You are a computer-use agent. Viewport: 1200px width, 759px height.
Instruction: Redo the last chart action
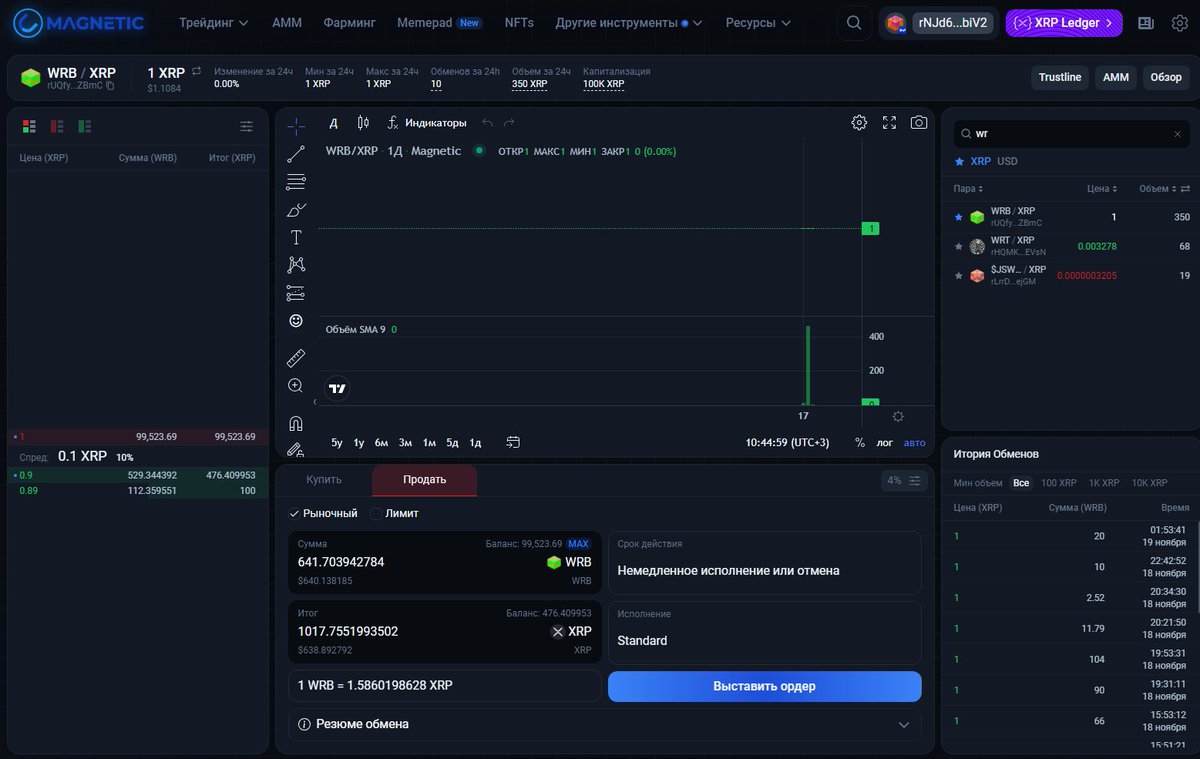point(509,123)
